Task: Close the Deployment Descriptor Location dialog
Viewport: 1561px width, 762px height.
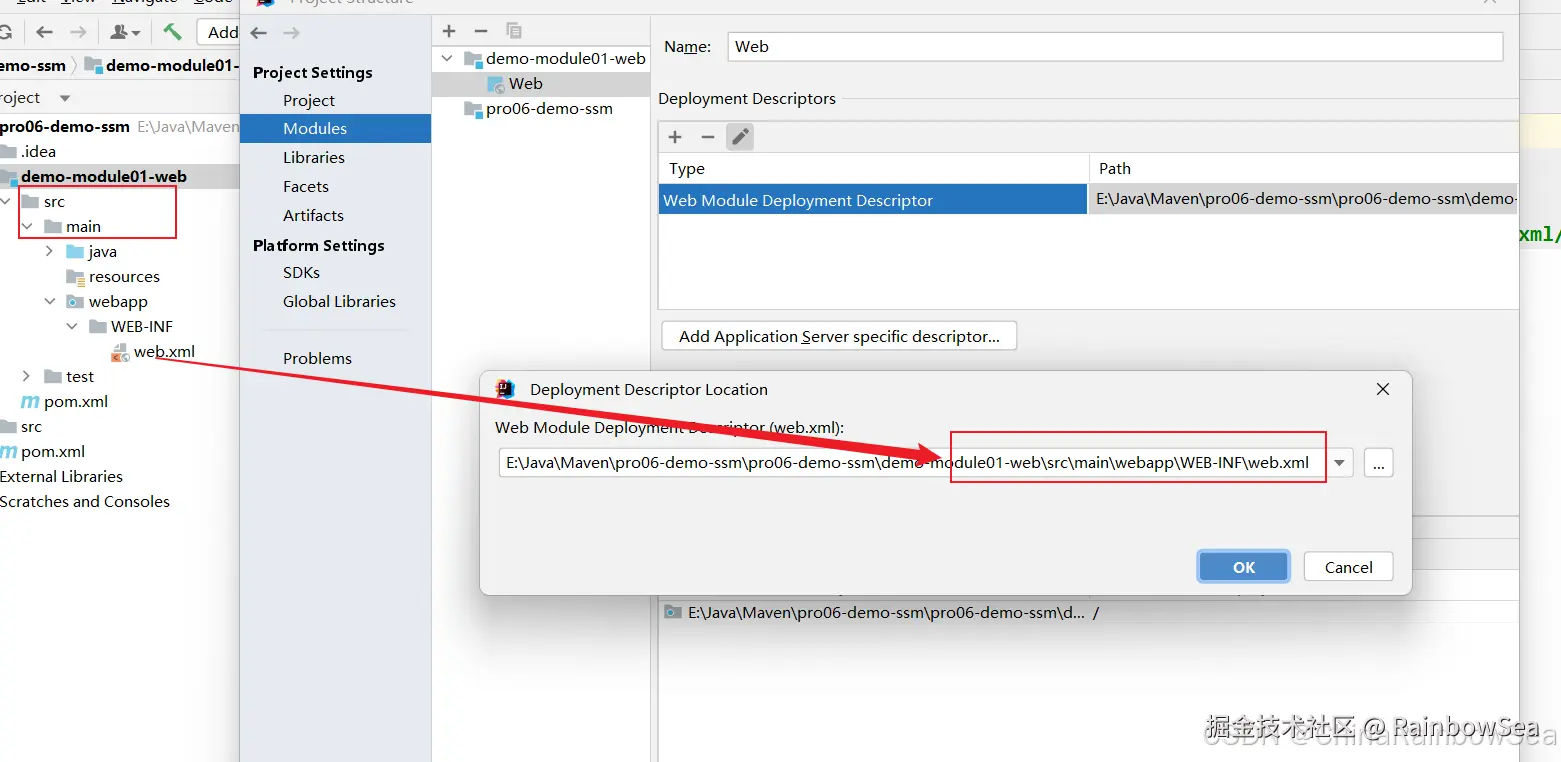Action: tap(1383, 389)
